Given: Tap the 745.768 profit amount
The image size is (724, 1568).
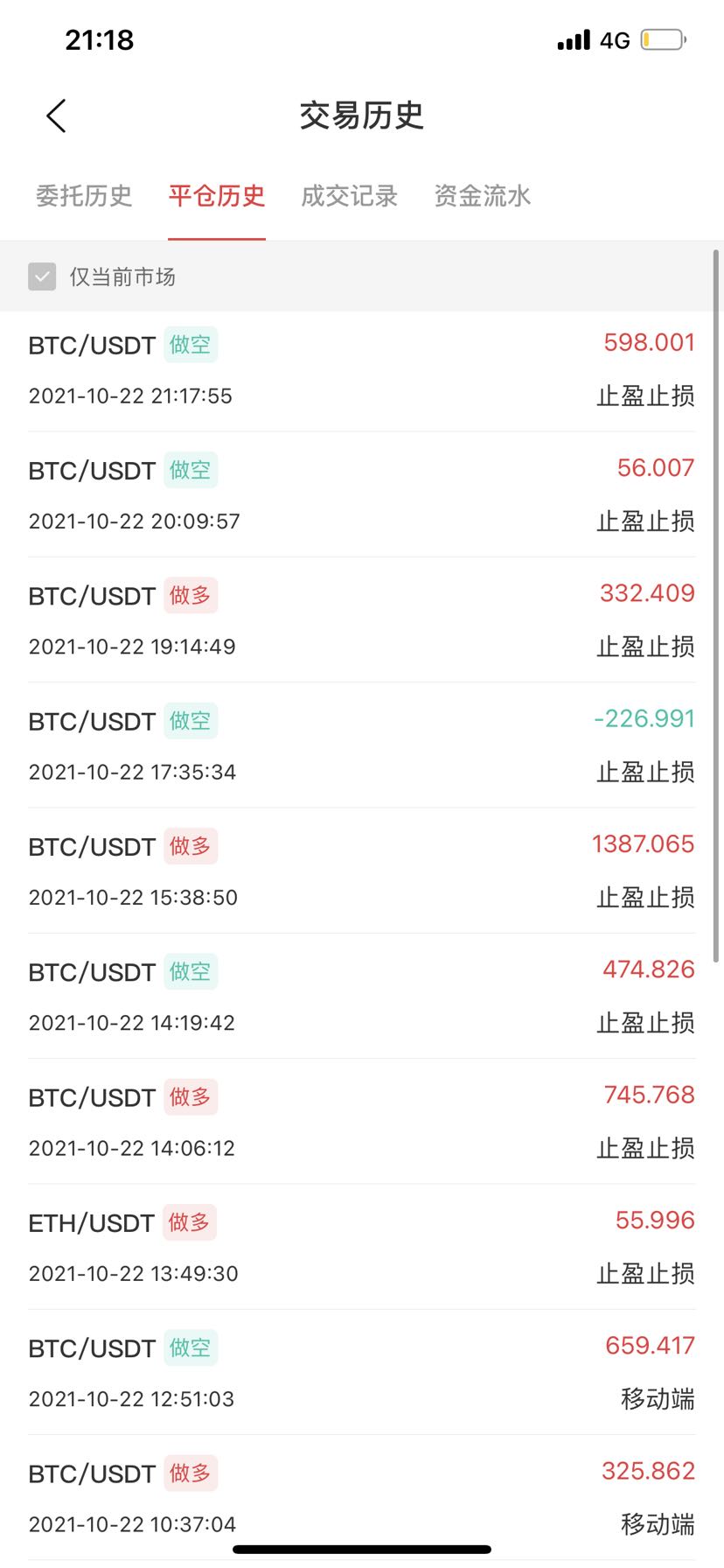Looking at the screenshot, I should point(649,1095).
